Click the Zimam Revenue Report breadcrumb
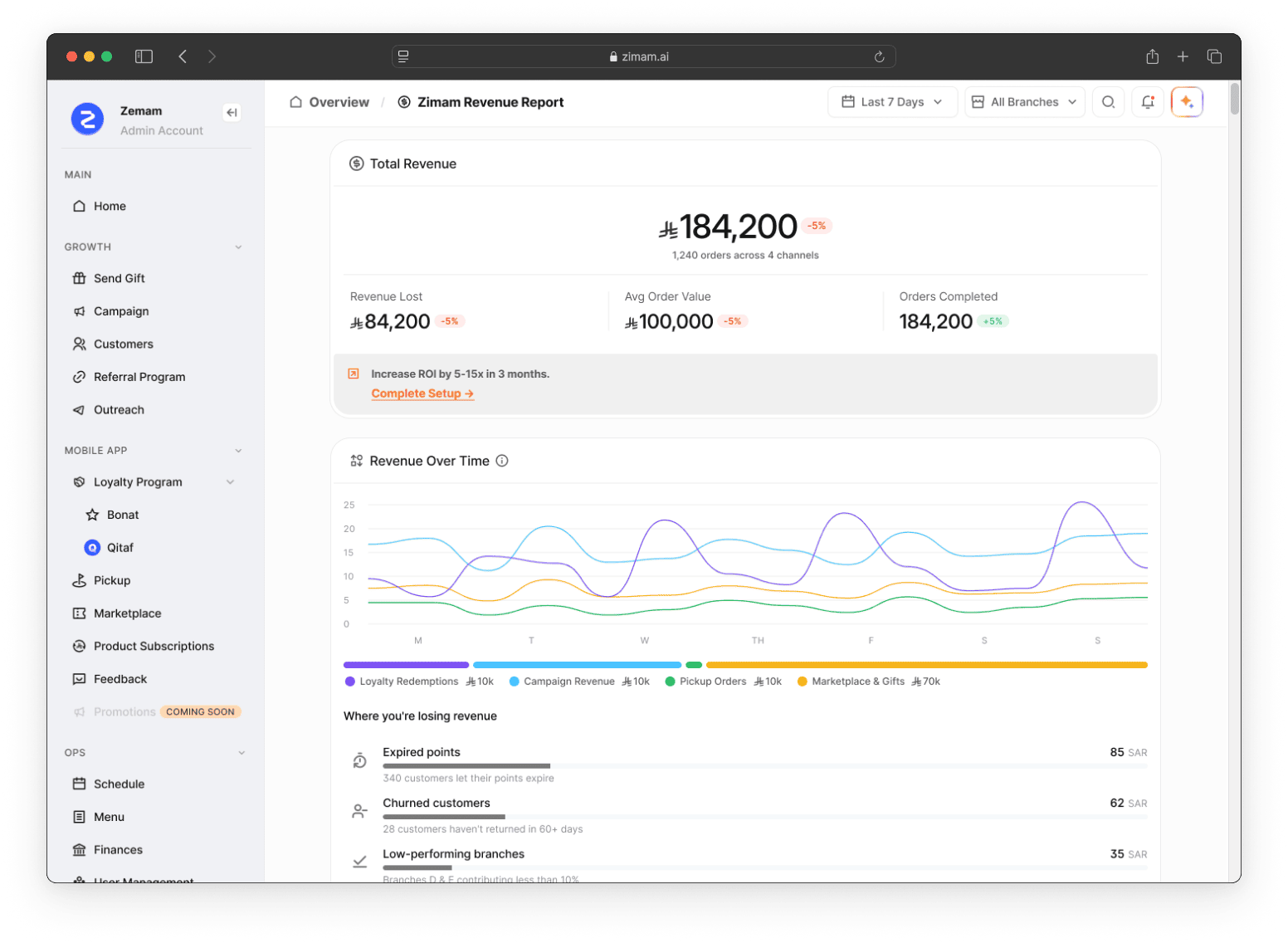The image size is (1288, 943). pos(481,102)
